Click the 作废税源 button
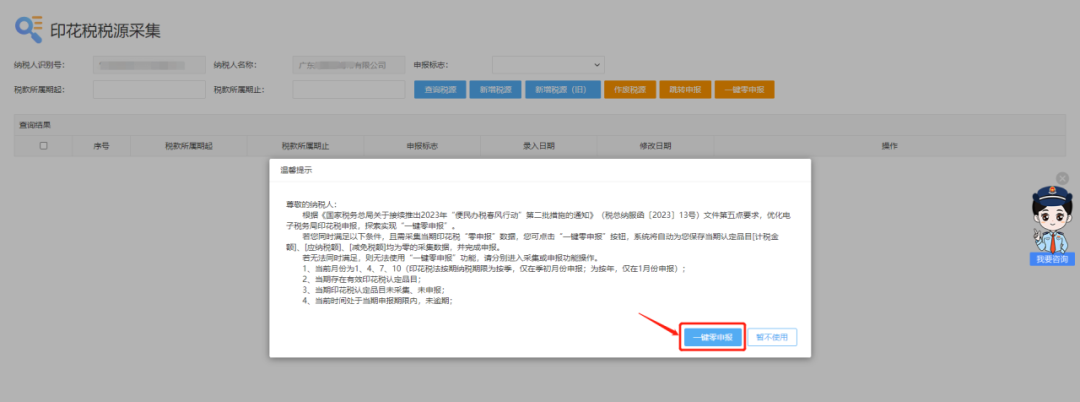Screen dimensions: 1080x402 click(x=630, y=89)
